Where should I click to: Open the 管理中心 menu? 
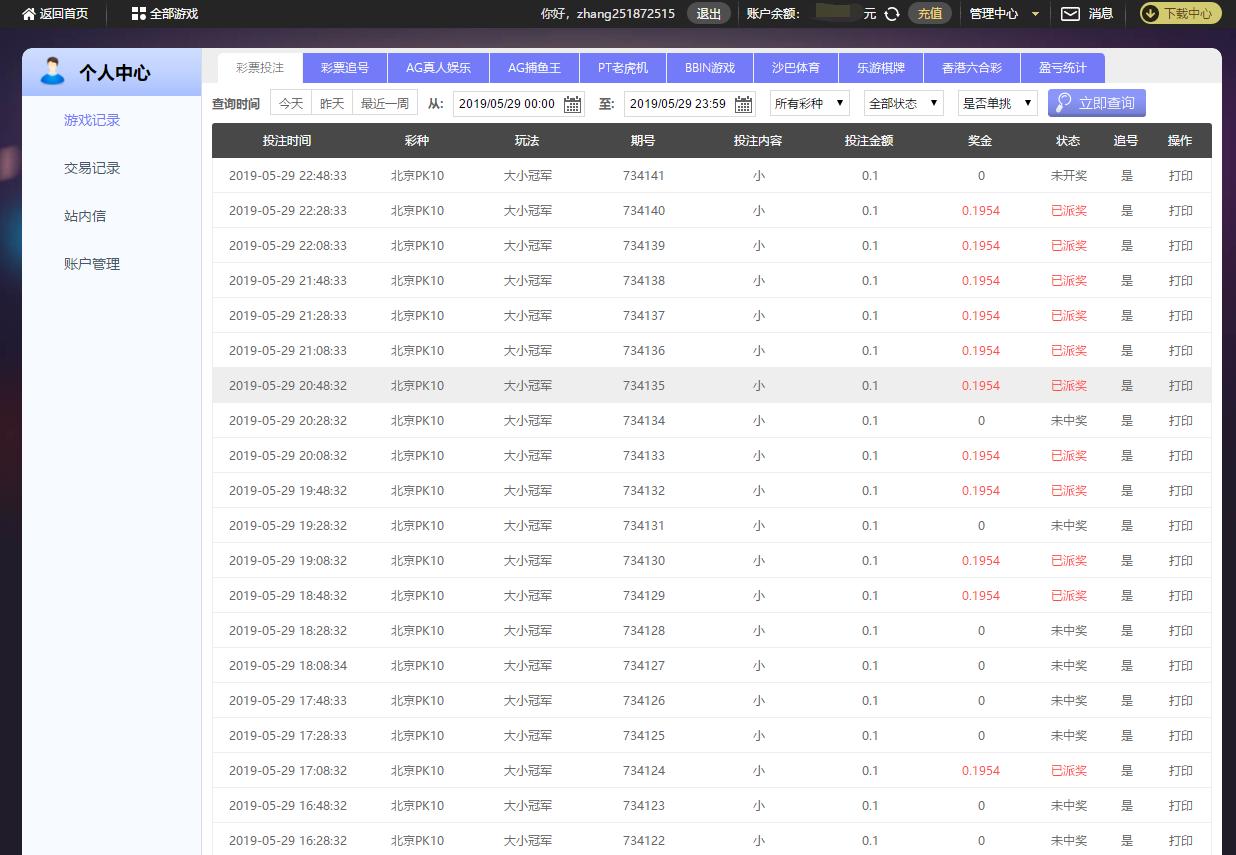(994, 14)
